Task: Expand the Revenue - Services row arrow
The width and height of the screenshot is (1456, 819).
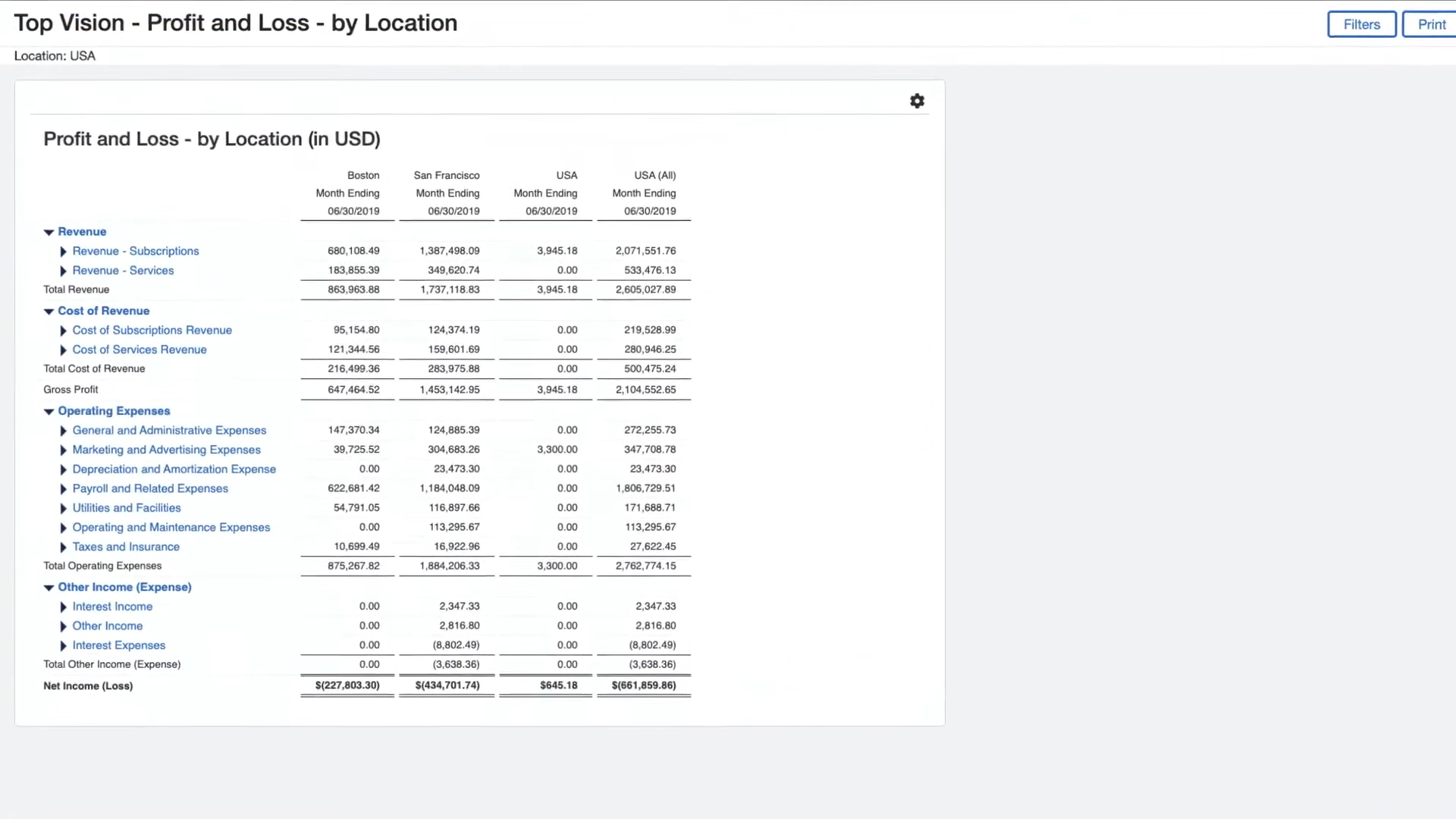Action: [x=64, y=271]
